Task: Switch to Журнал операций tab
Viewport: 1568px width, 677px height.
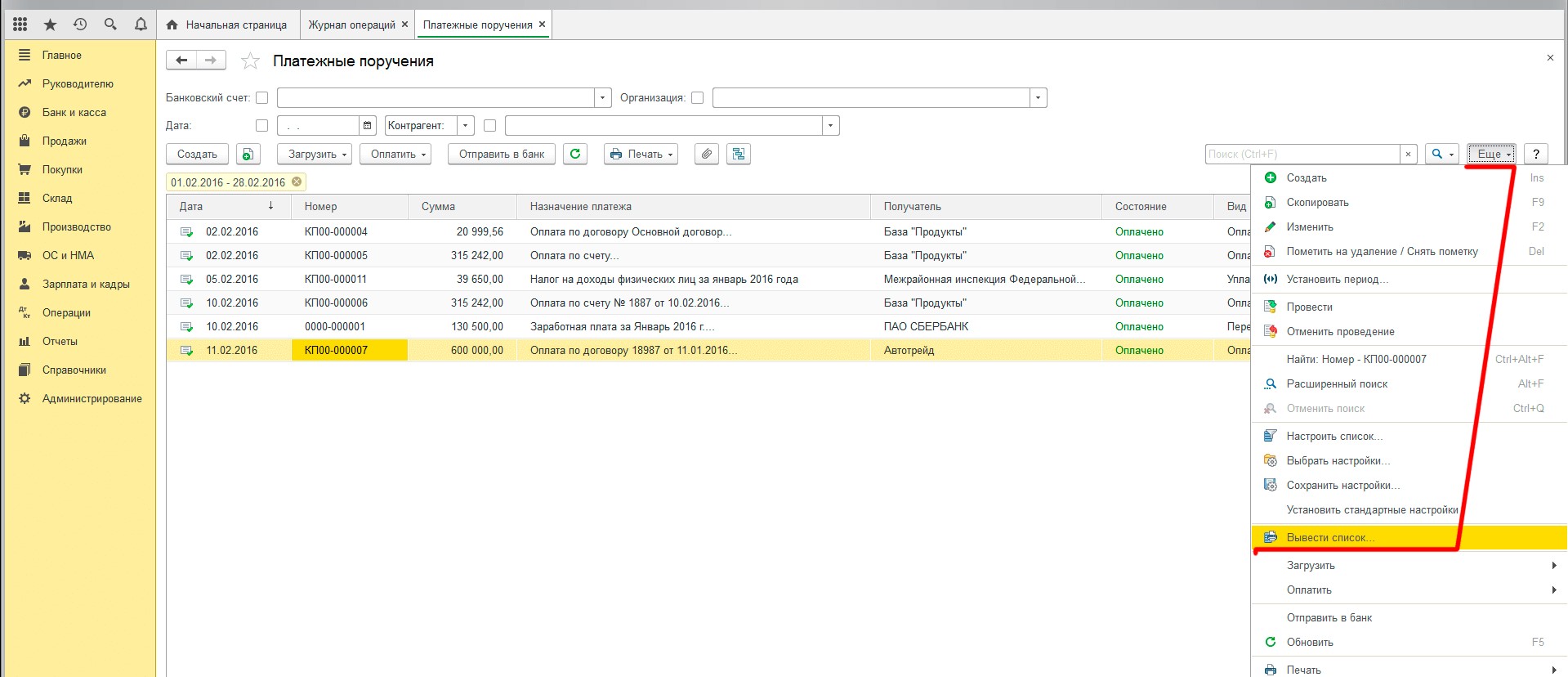Action: 351,25
